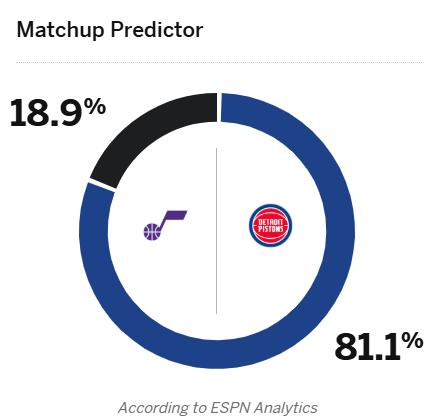Click the vertical divider between team logos
Image resolution: width=429 pixels, height=420 pixels.
point(217,231)
